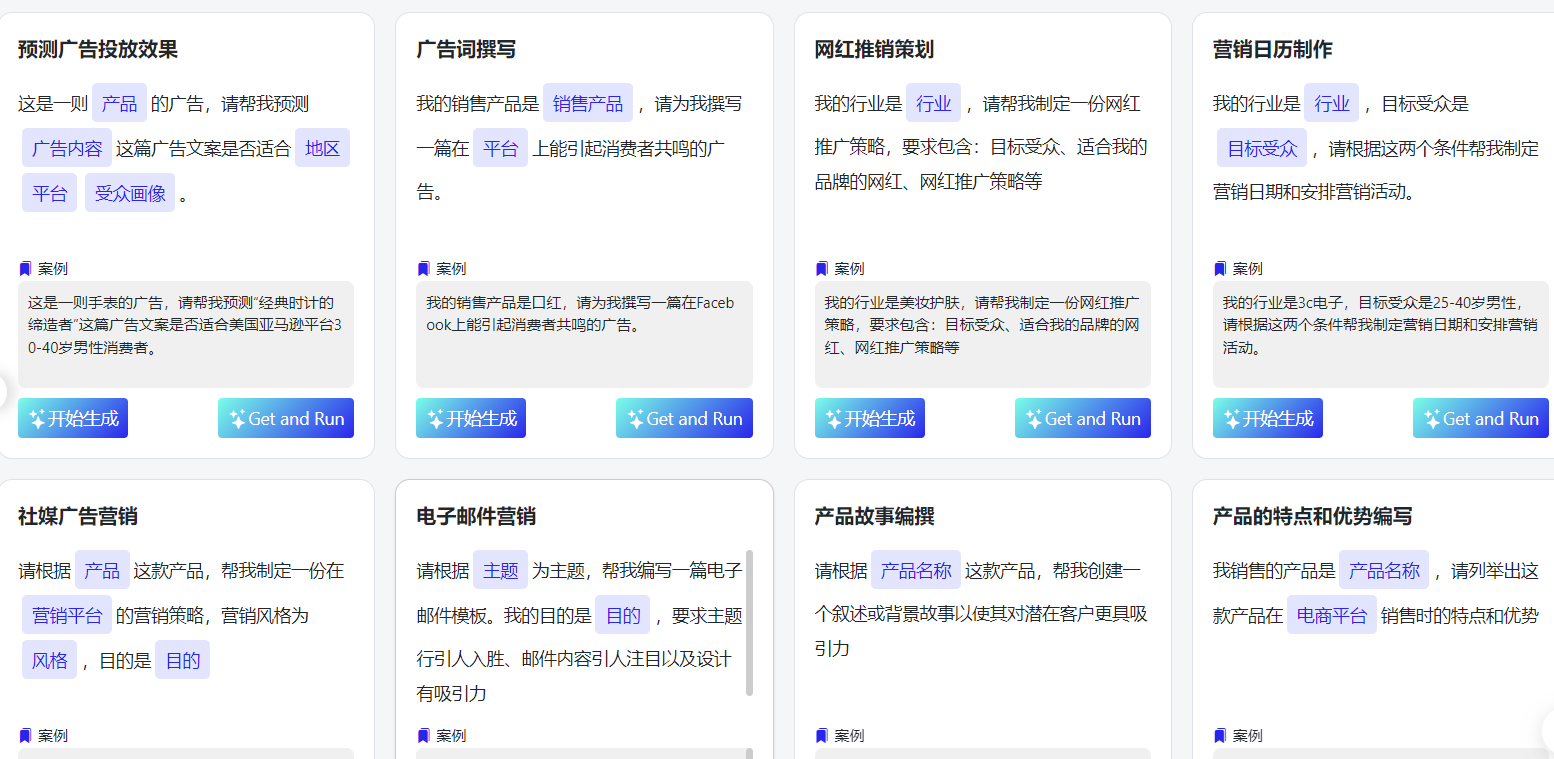This screenshot has height=759, width=1554.
Task: Click the 网红推销策划 card title
Action: pos(874,49)
